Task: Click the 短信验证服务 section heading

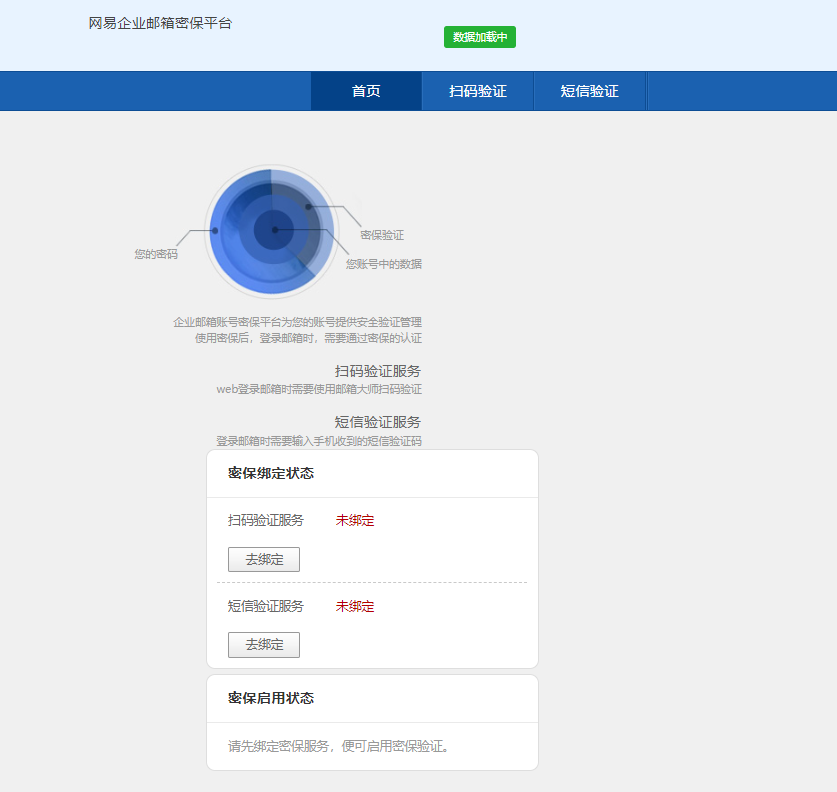Action: point(378,422)
